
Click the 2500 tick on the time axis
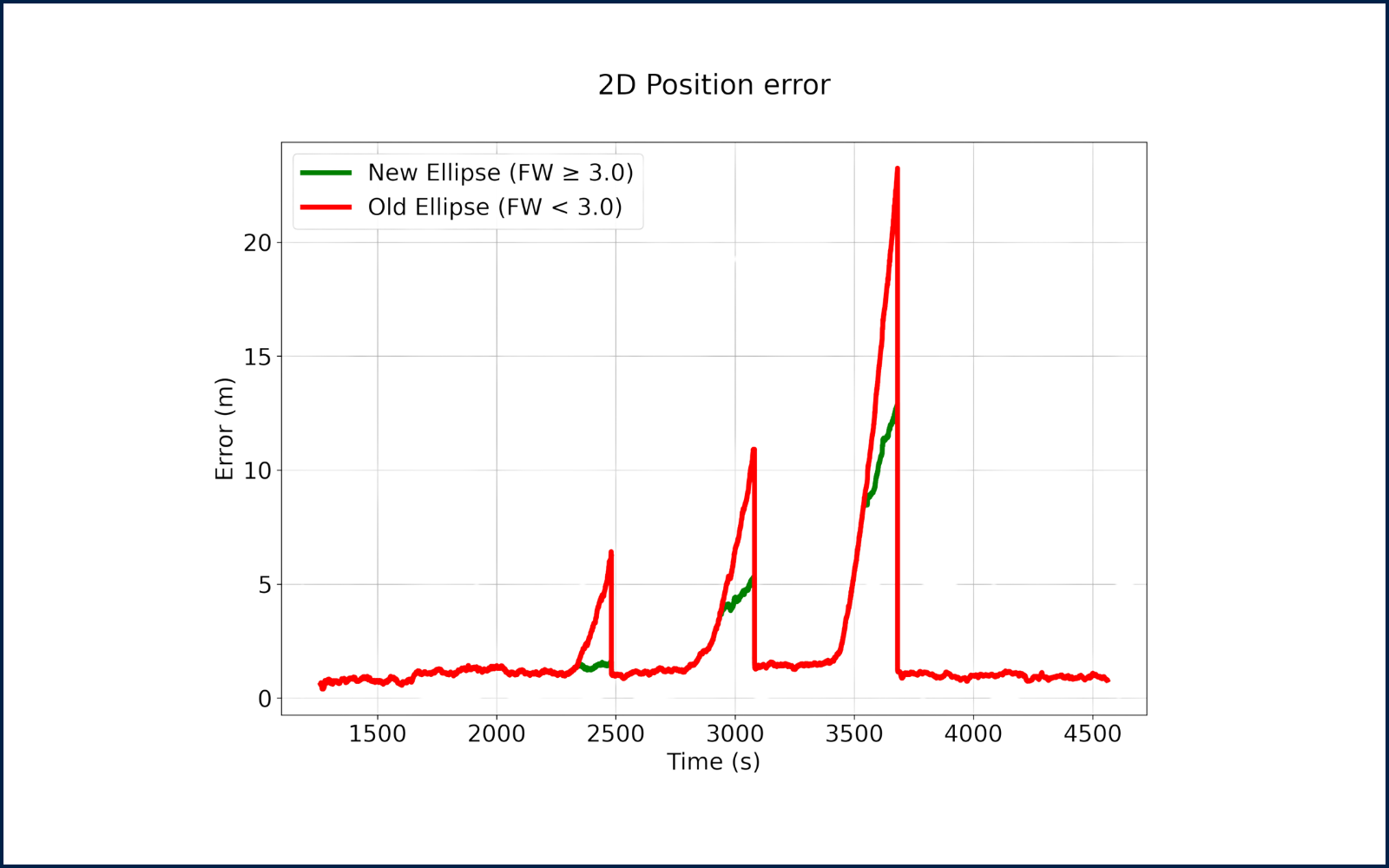[616, 734]
